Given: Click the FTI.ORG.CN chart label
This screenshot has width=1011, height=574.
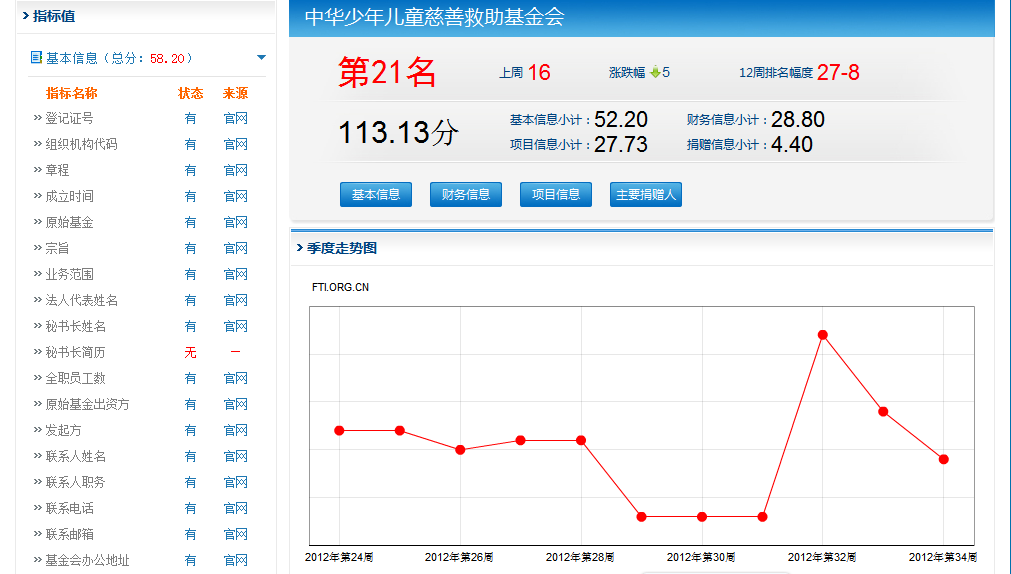Looking at the screenshot, I should click(340, 287).
